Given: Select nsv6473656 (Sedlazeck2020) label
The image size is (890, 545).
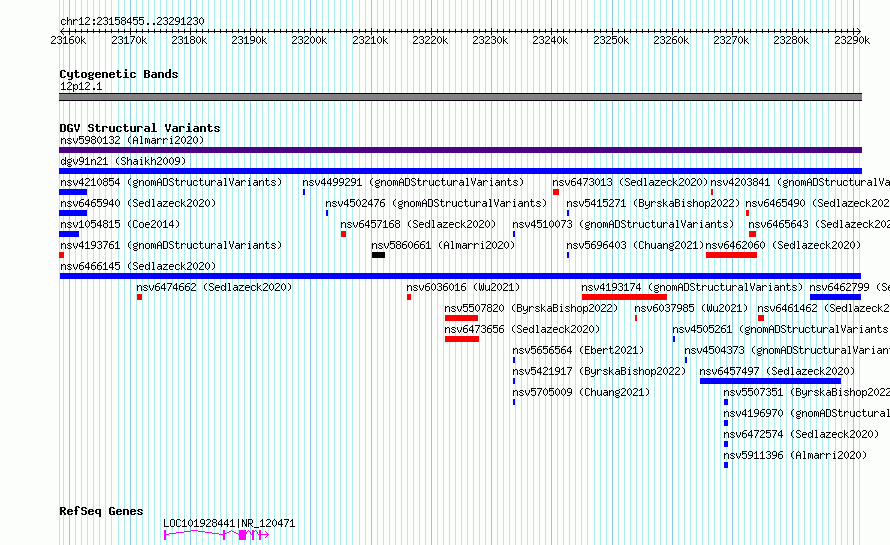Looking at the screenshot, I should [x=522, y=329].
